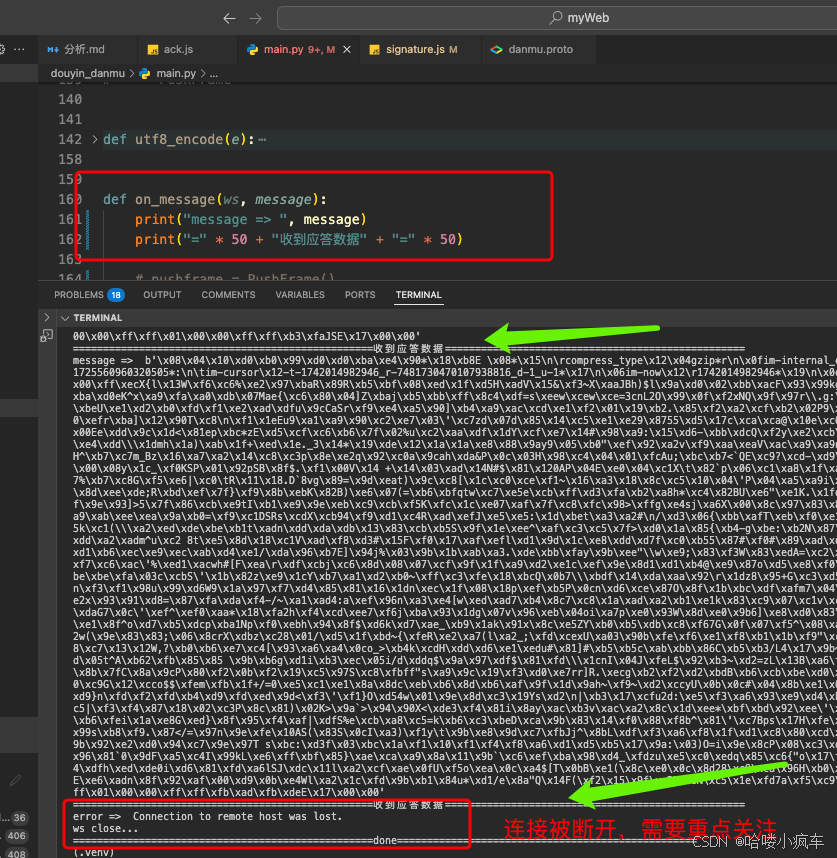Click the 18 problems count badge

pyautogui.click(x=116, y=295)
